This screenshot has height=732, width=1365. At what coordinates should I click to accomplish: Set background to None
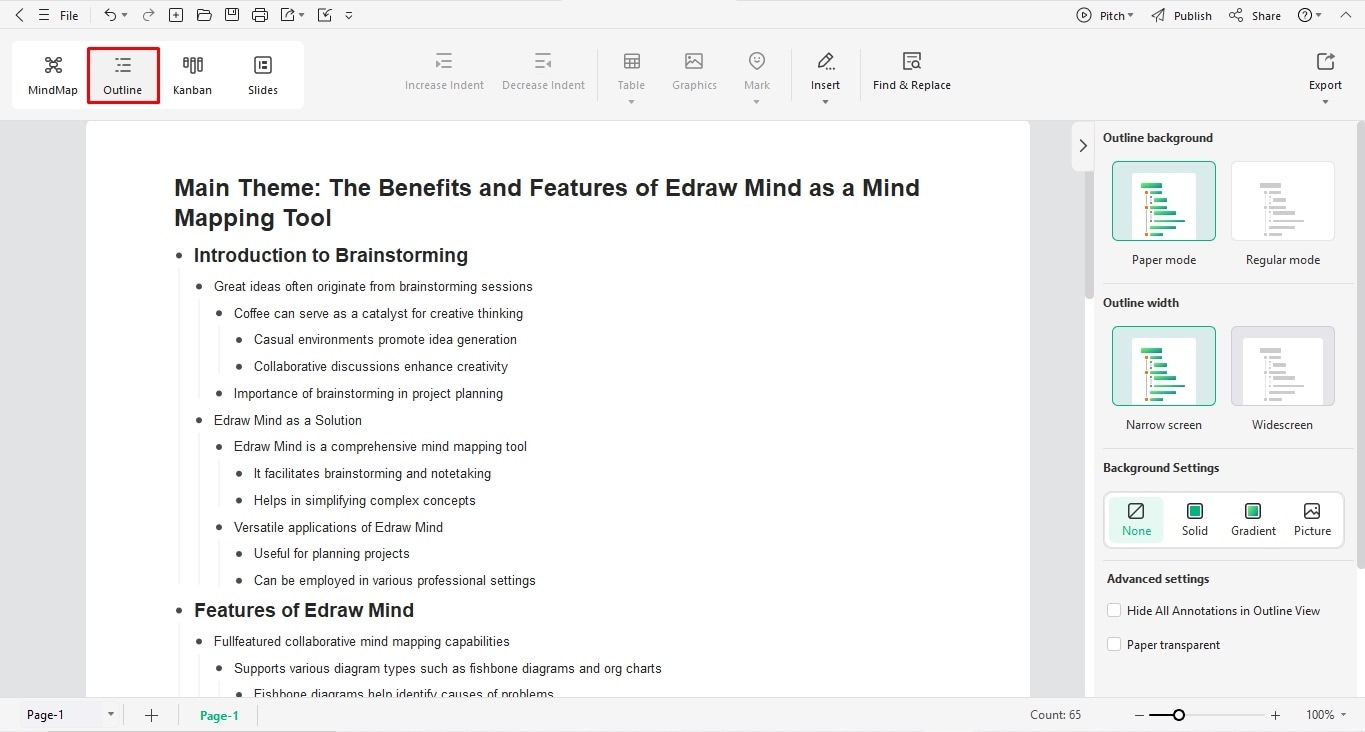tap(1136, 520)
